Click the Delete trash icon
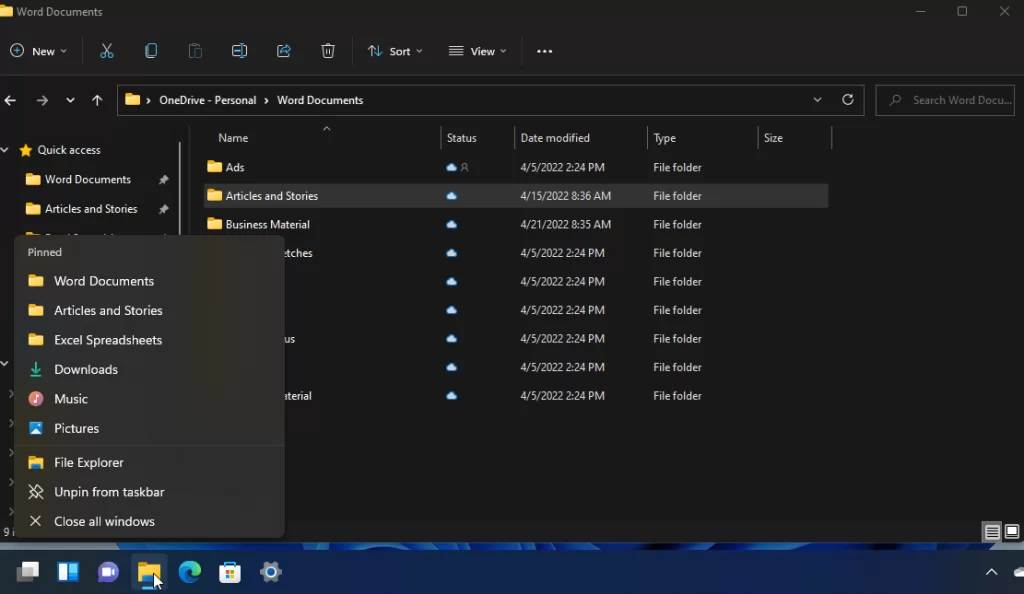 [x=328, y=51]
